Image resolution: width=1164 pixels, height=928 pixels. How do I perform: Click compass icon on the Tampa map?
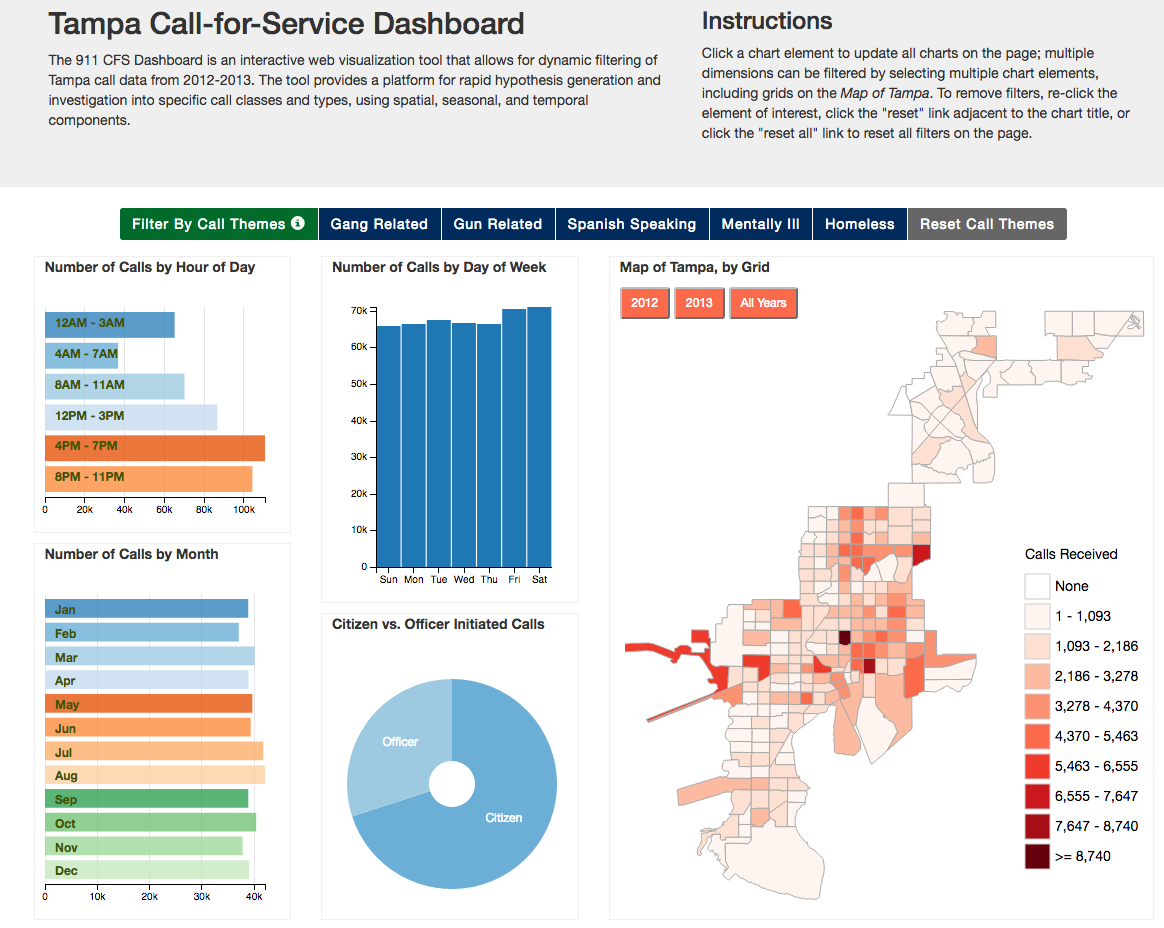click(1133, 322)
